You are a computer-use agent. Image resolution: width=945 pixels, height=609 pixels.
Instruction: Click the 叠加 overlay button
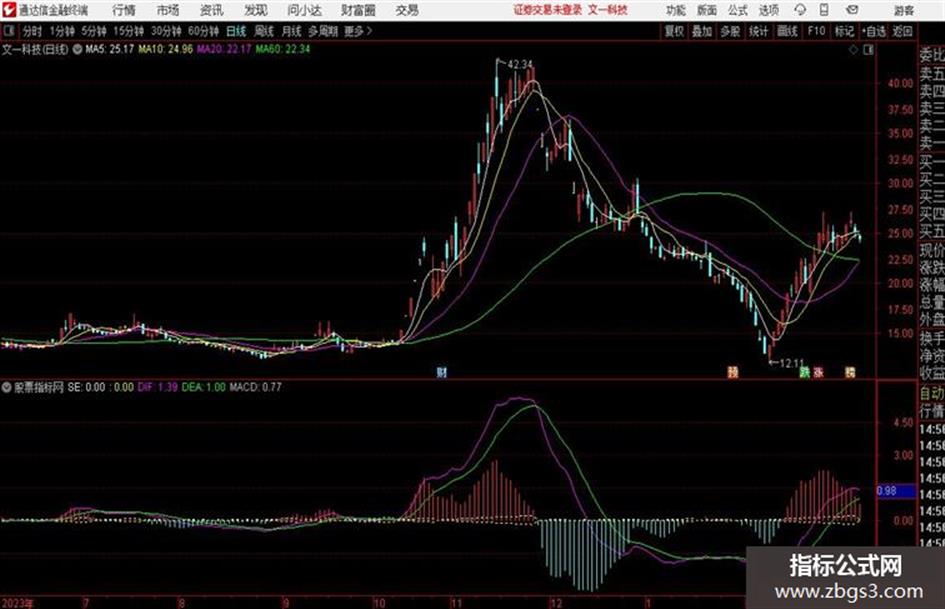[702, 31]
